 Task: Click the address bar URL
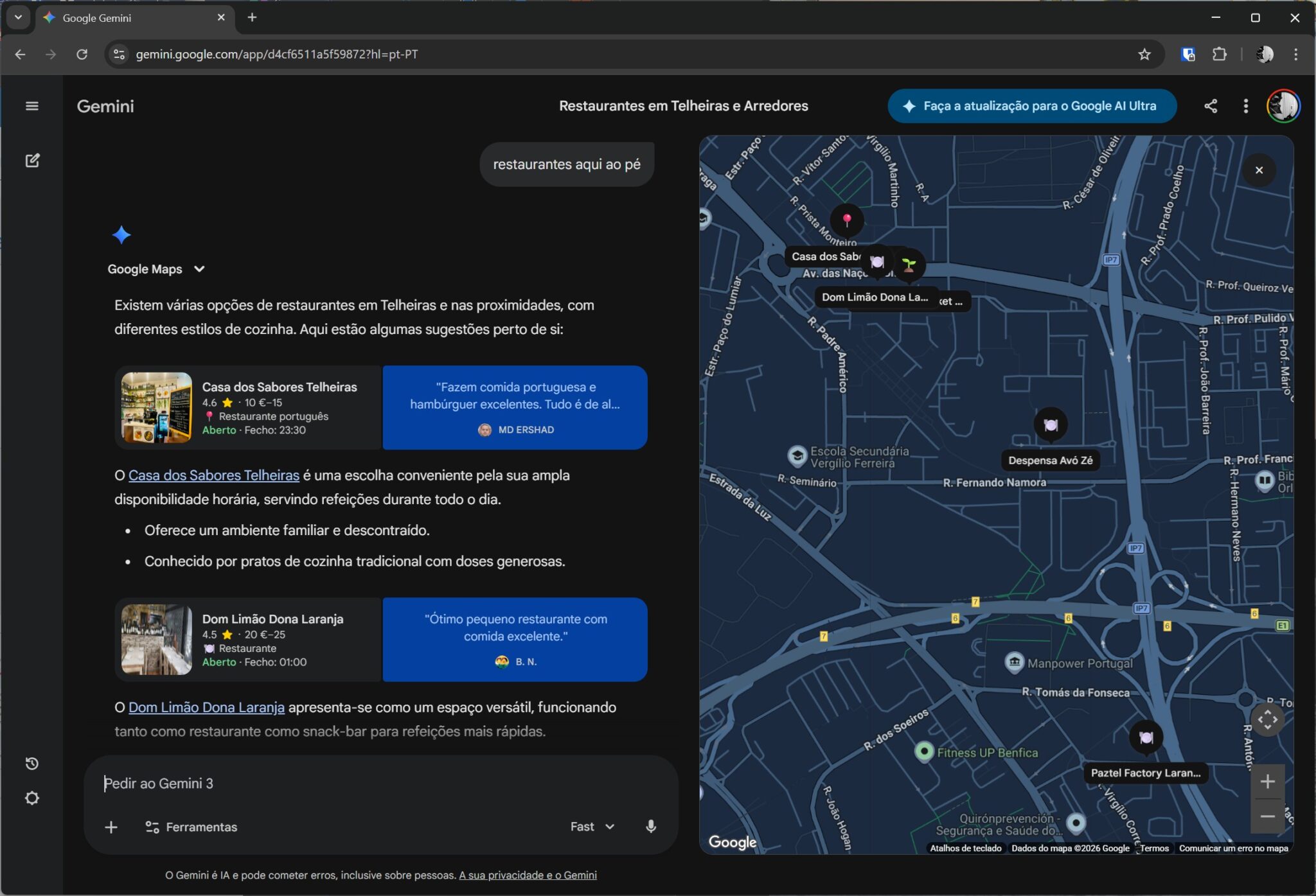276,55
